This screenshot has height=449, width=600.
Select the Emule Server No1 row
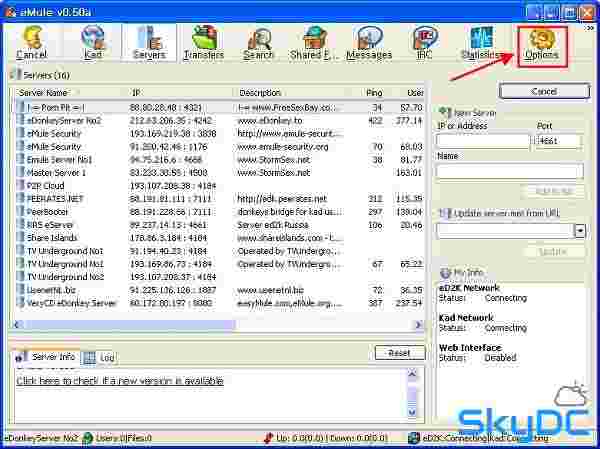point(220,160)
